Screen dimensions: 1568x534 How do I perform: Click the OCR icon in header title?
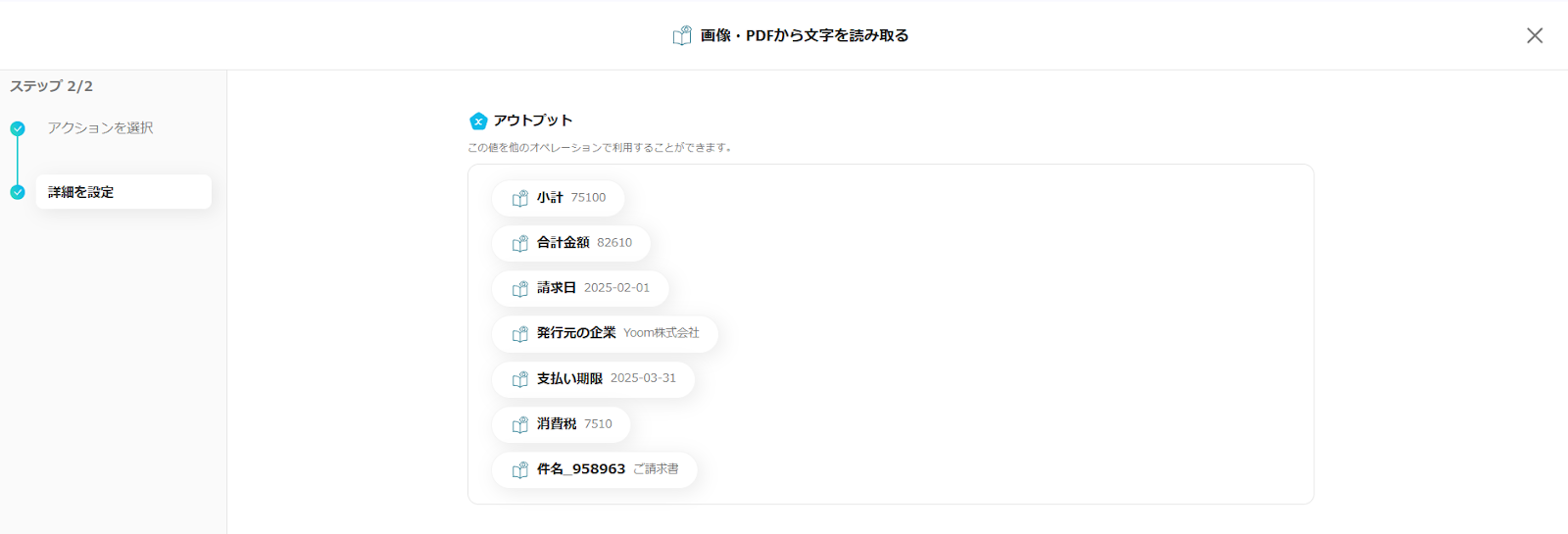682,35
